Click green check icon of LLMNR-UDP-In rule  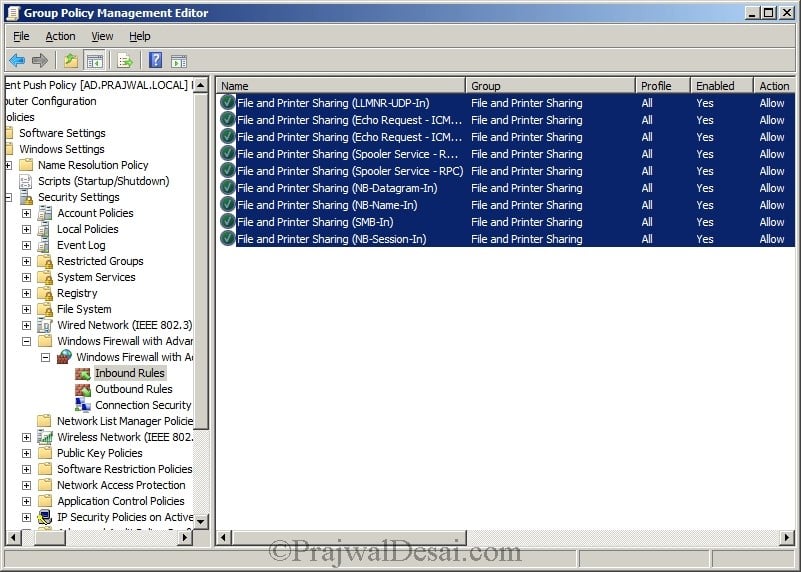pyautogui.click(x=227, y=103)
